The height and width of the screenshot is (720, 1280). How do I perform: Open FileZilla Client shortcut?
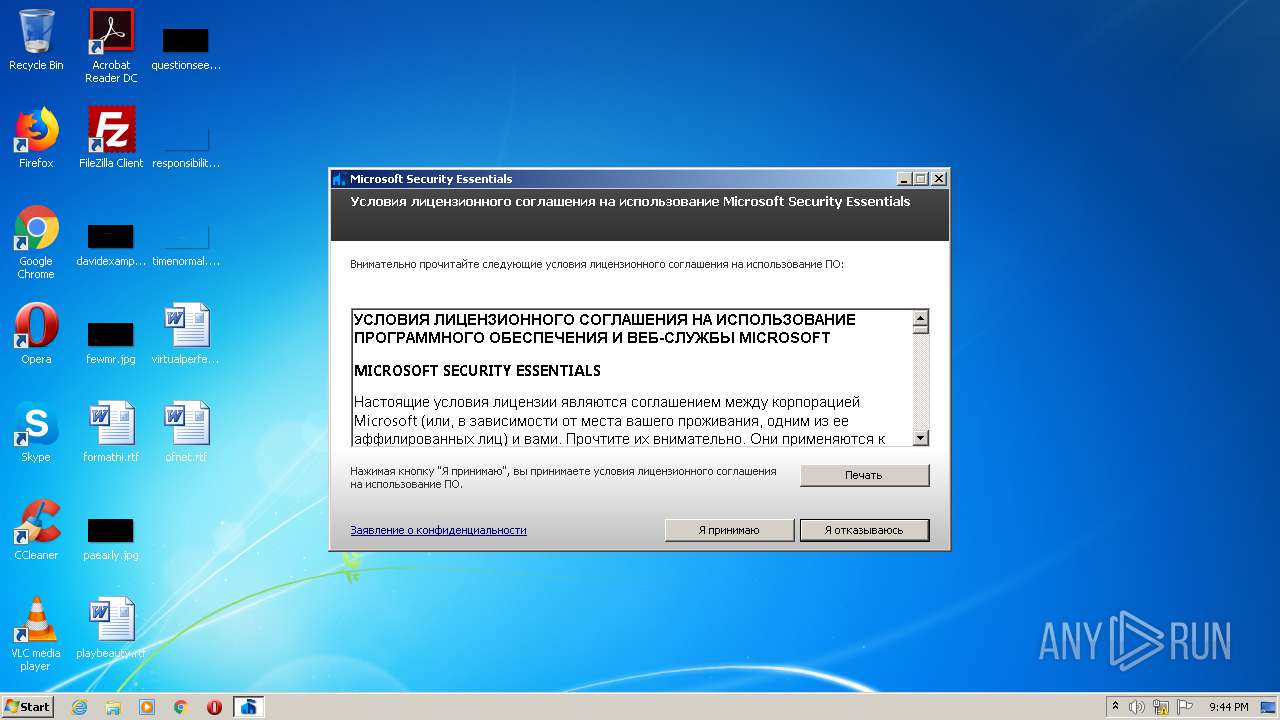(111, 138)
